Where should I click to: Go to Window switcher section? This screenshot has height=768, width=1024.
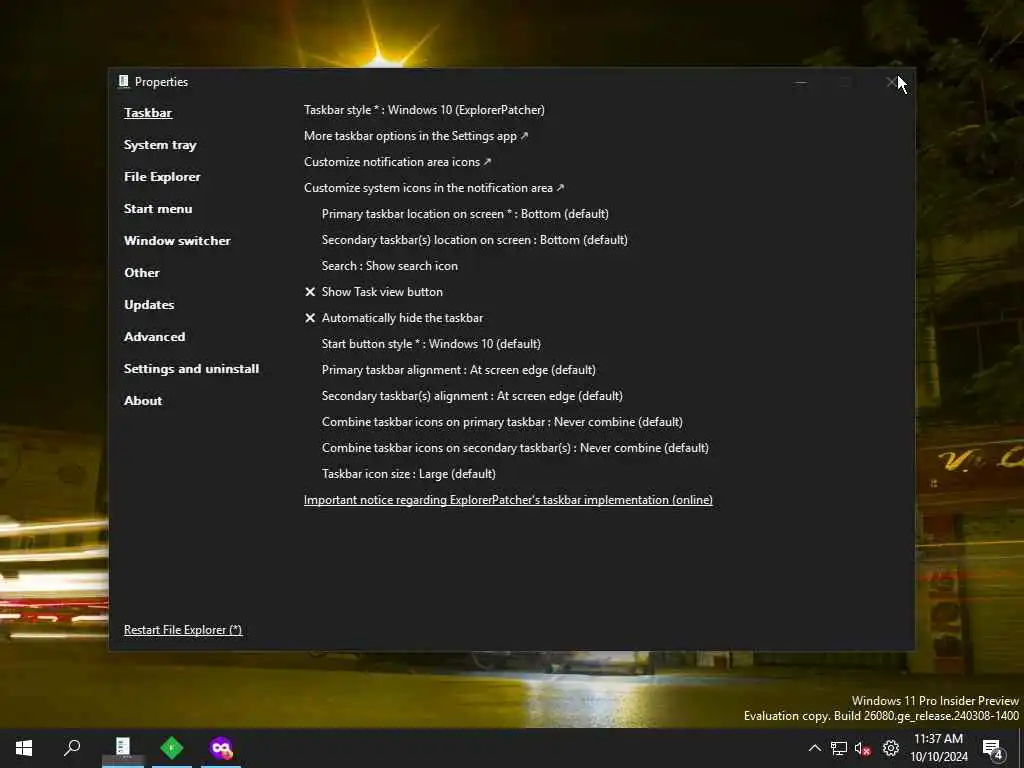coord(177,240)
